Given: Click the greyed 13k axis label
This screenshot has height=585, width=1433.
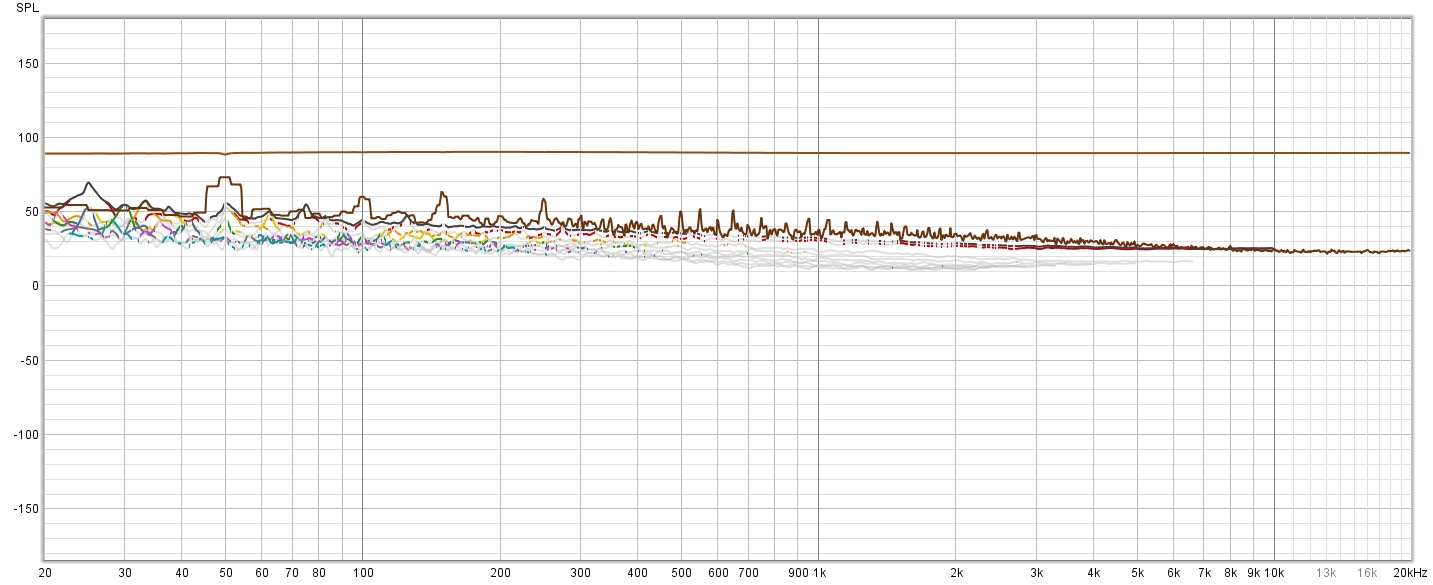Looking at the screenshot, I should click(x=1326, y=573).
